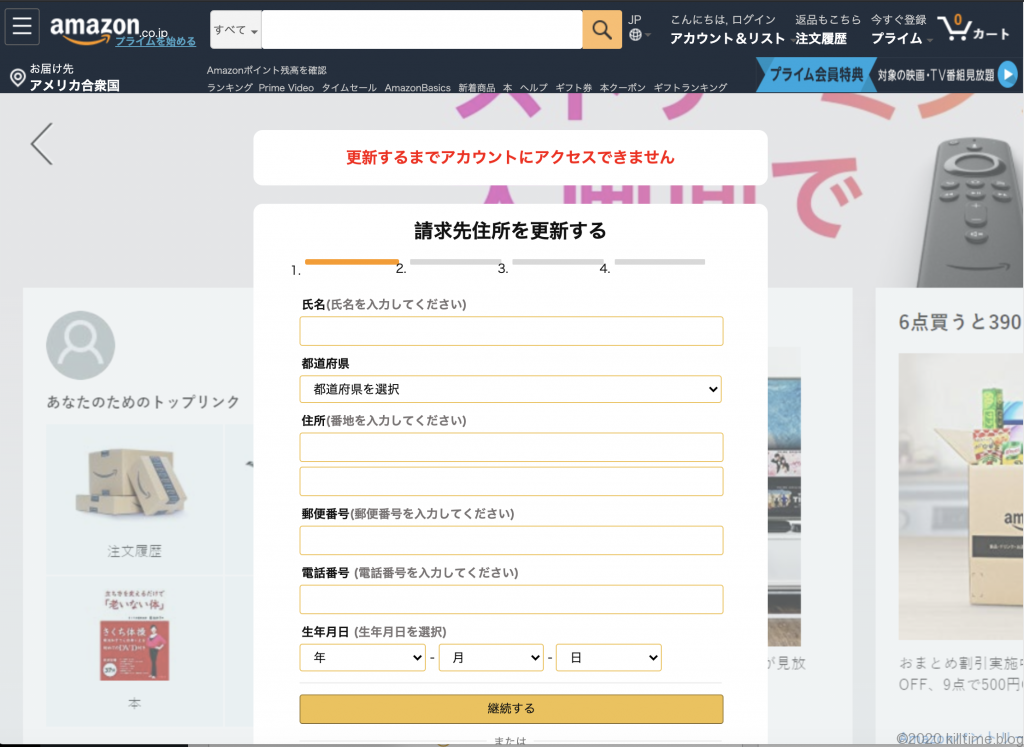Click the 氏名 name input field
This screenshot has width=1024, height=747.
click(x=510, y=331)
